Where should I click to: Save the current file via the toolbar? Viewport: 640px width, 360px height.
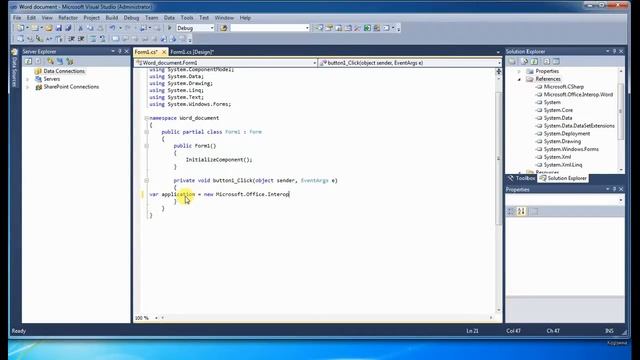pos(59,28)
